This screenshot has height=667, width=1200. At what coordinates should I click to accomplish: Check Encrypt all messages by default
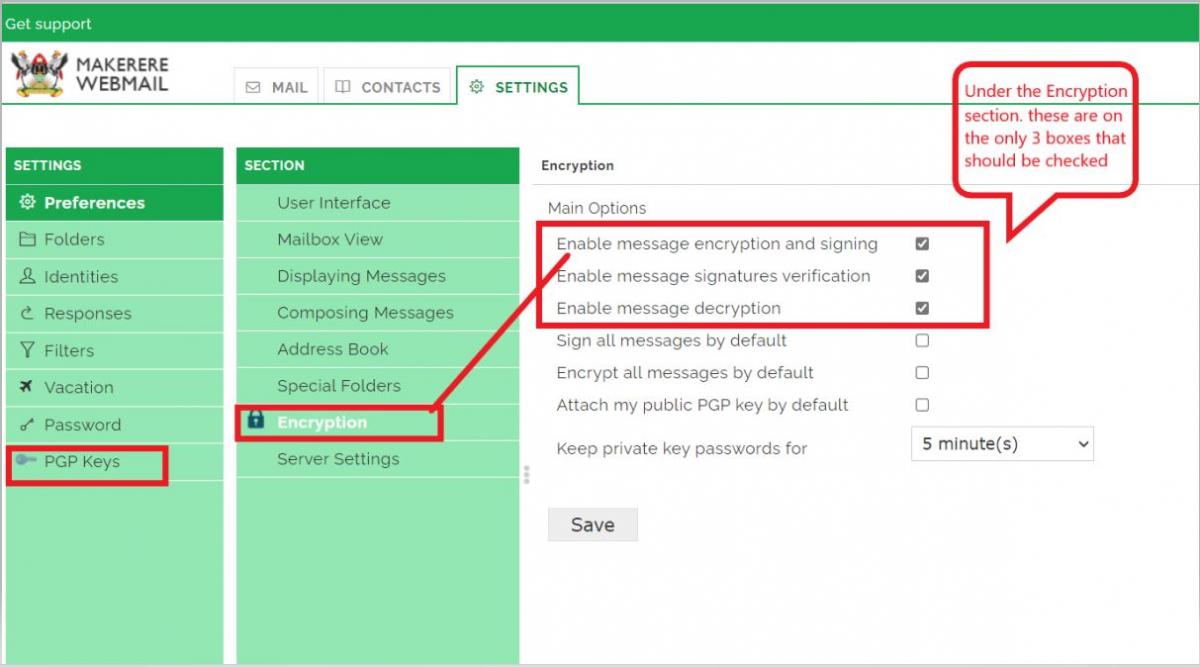922,373
